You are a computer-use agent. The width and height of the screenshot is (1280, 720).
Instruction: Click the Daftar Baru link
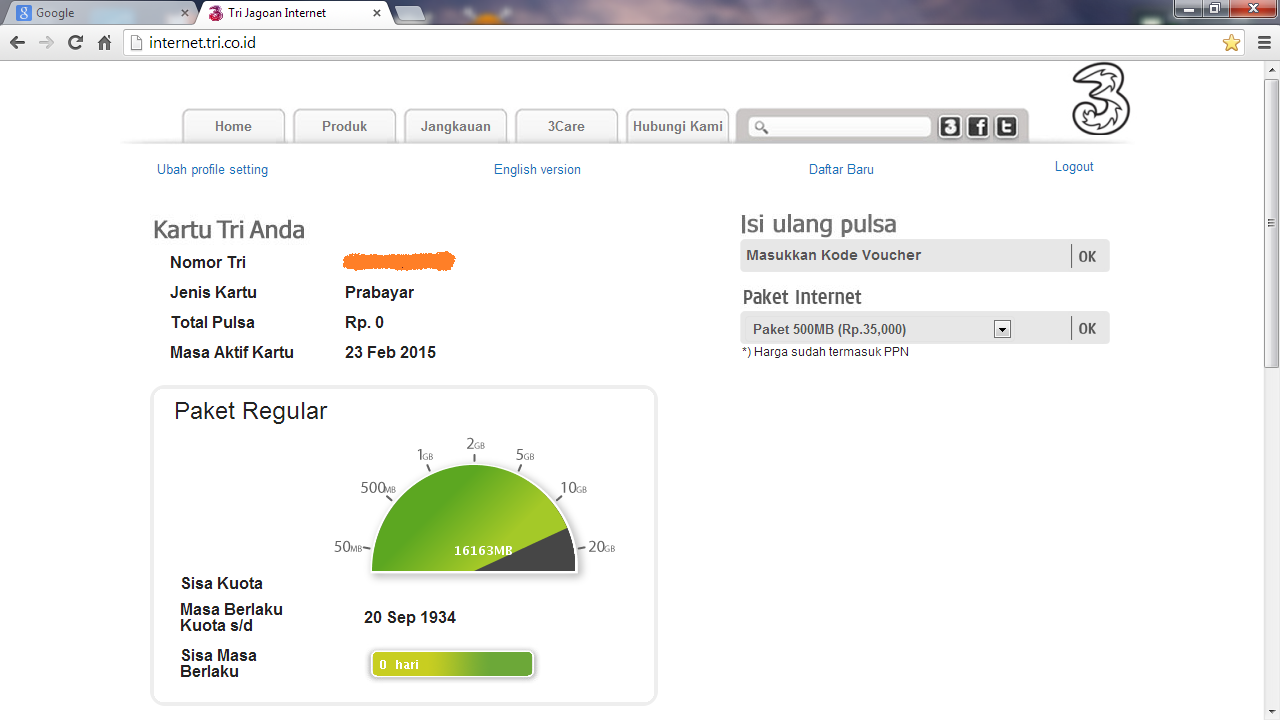click(841, 170)
